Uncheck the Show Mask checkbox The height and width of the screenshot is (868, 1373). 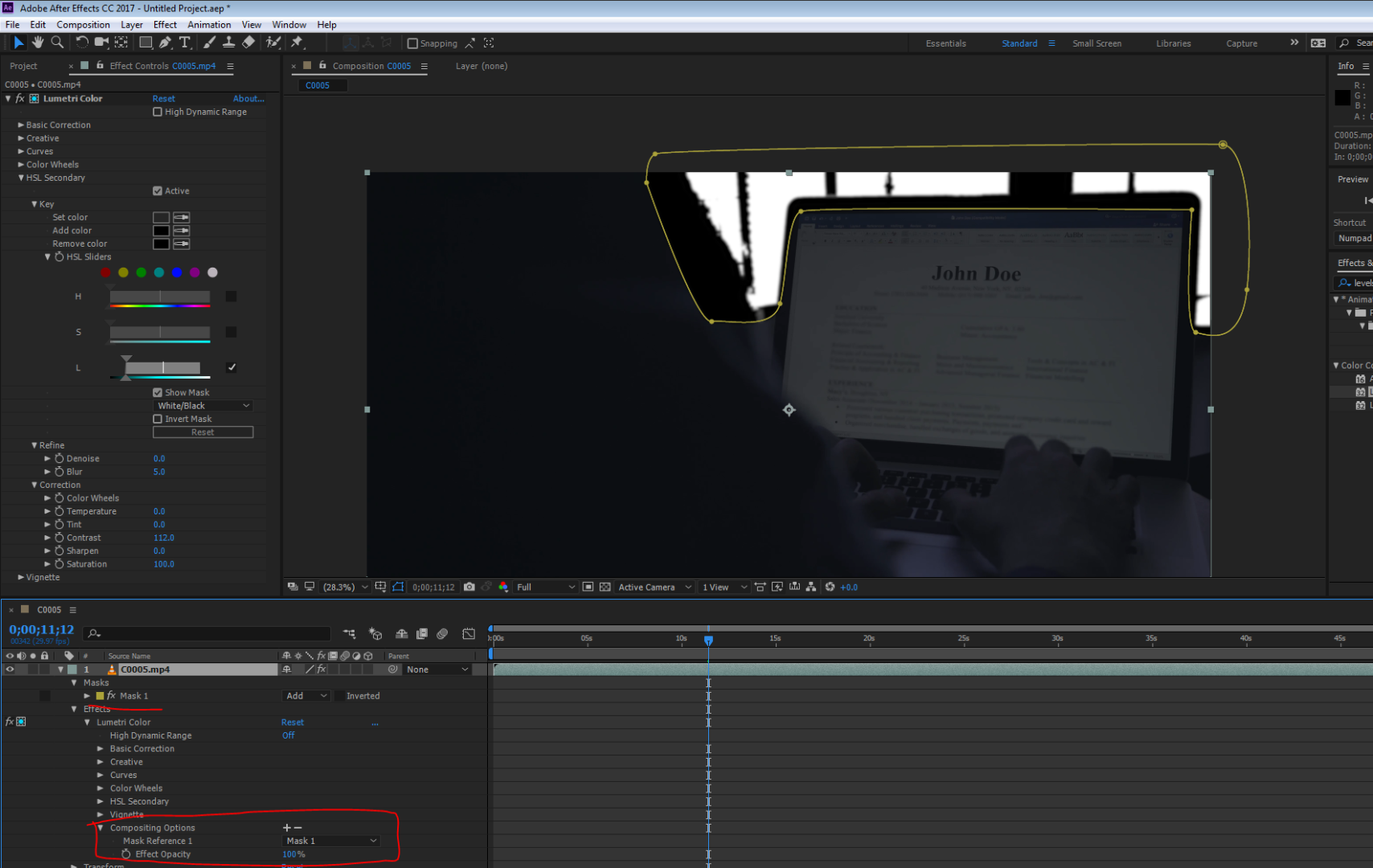click(158, 393)
